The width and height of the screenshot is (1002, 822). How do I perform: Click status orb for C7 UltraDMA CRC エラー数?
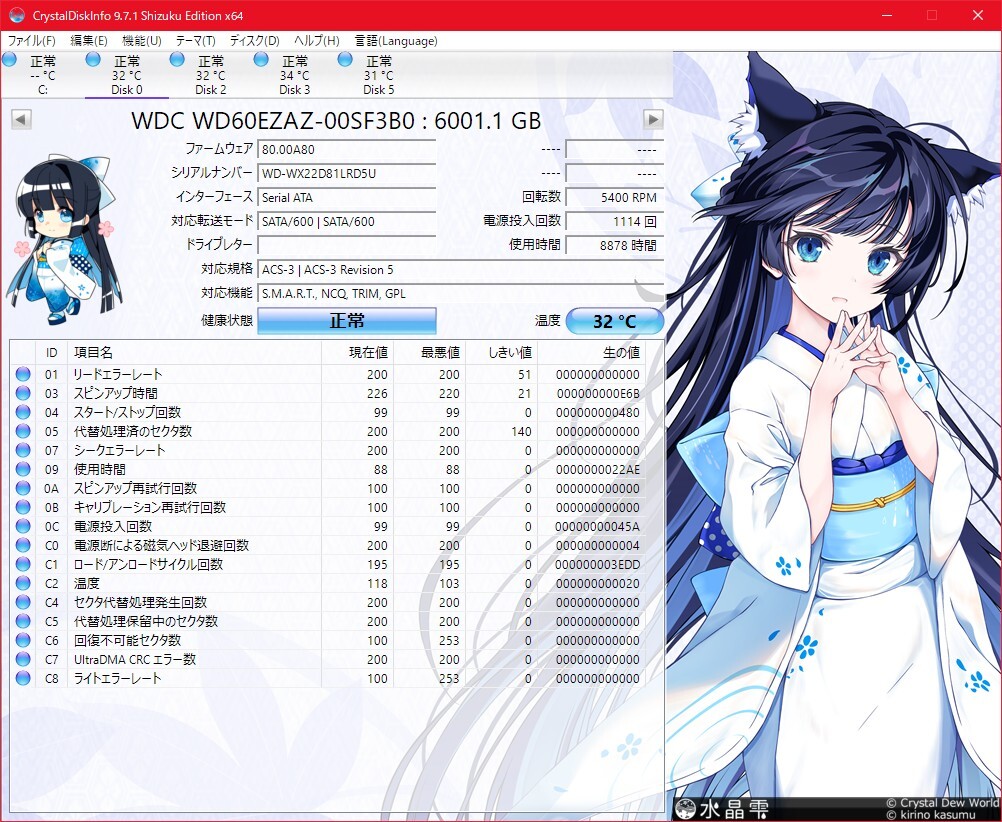pyautogui.click(x=23, y=659)
